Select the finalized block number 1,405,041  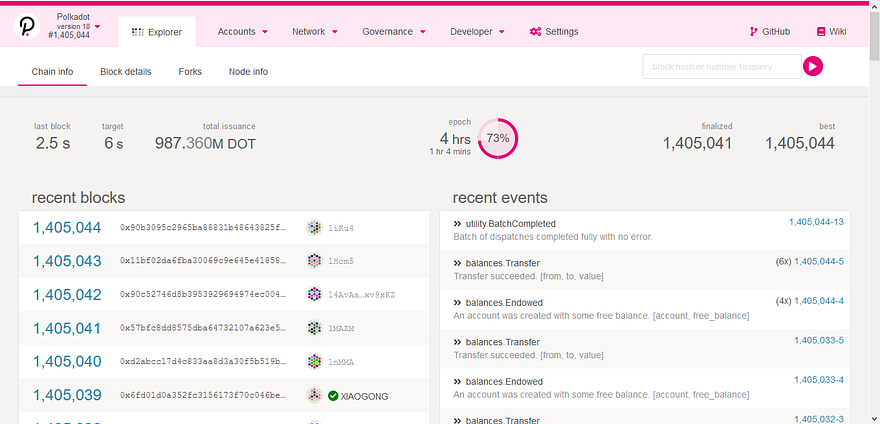pos(697,143)
